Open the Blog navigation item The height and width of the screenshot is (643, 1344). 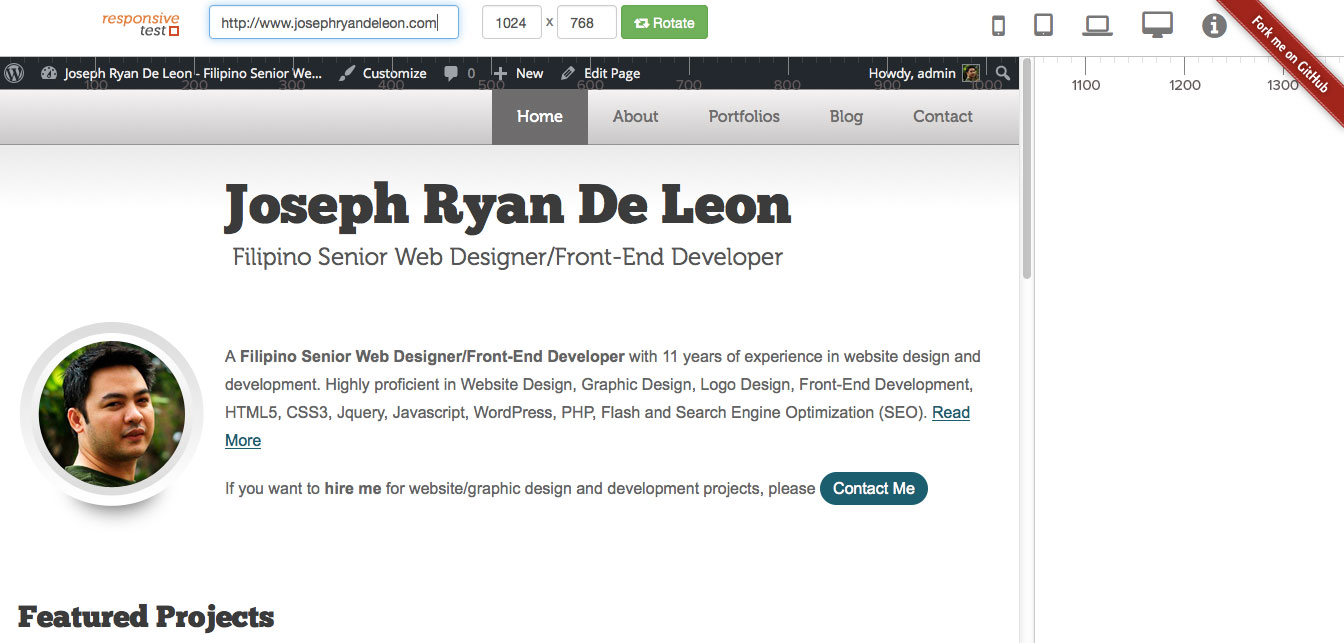[845, 116]
